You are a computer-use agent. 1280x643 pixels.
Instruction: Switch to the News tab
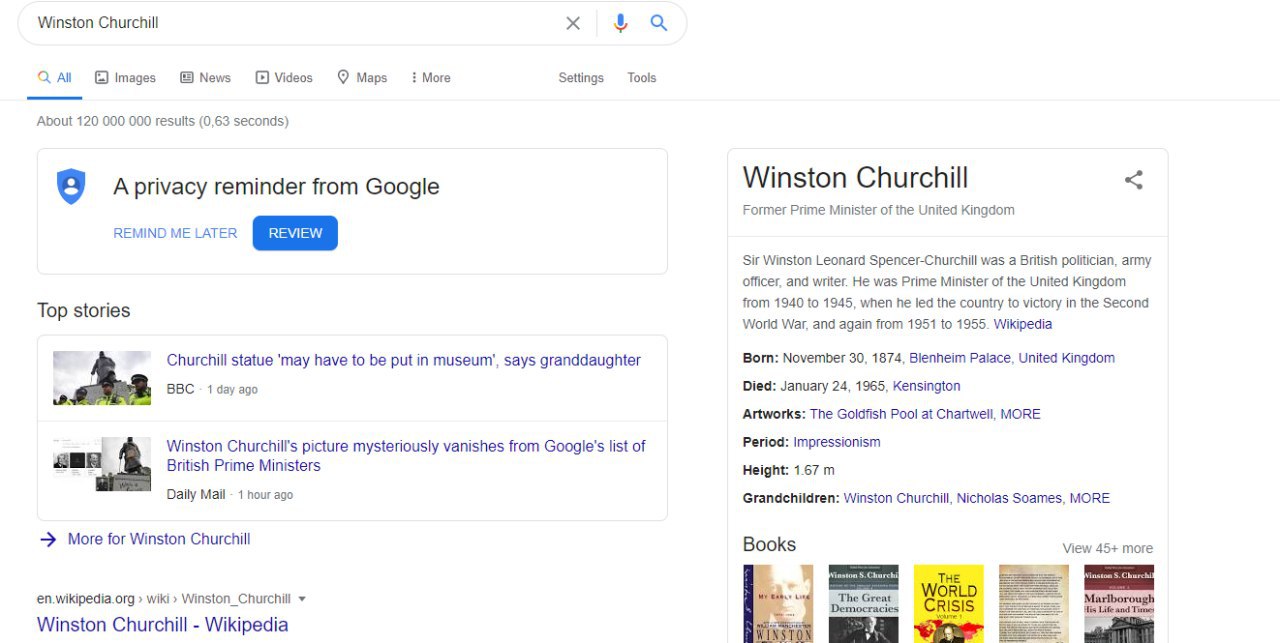[x=205, y=78]
